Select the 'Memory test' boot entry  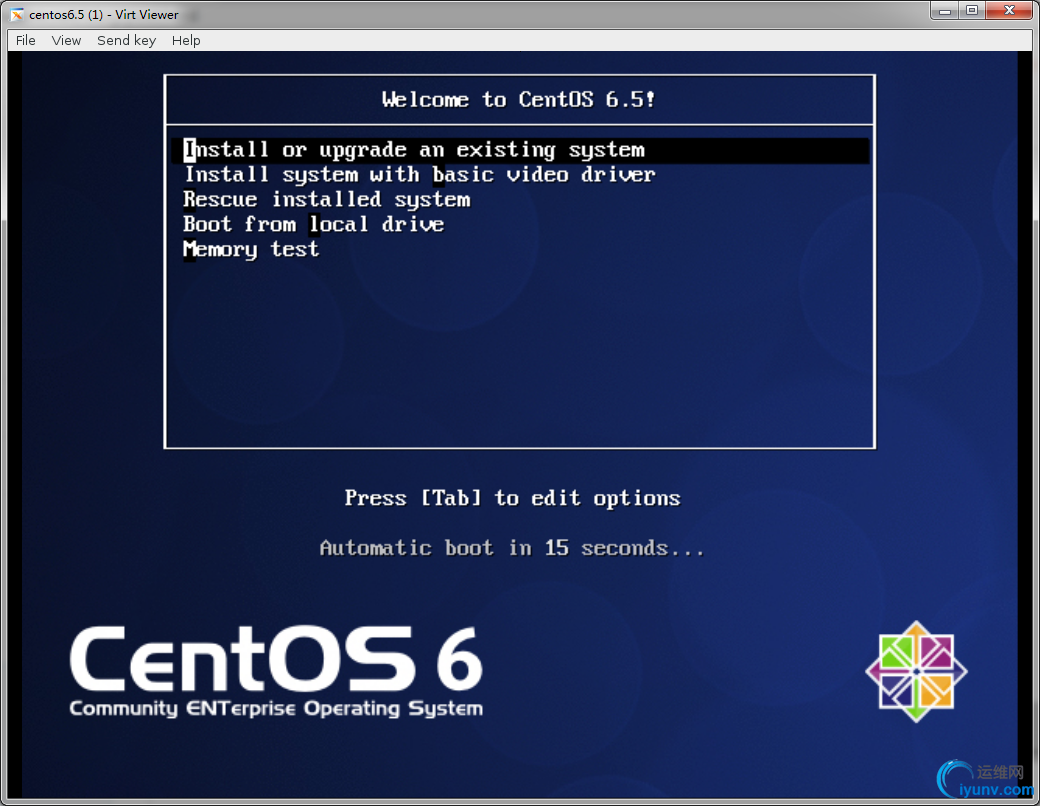(251, 249)
